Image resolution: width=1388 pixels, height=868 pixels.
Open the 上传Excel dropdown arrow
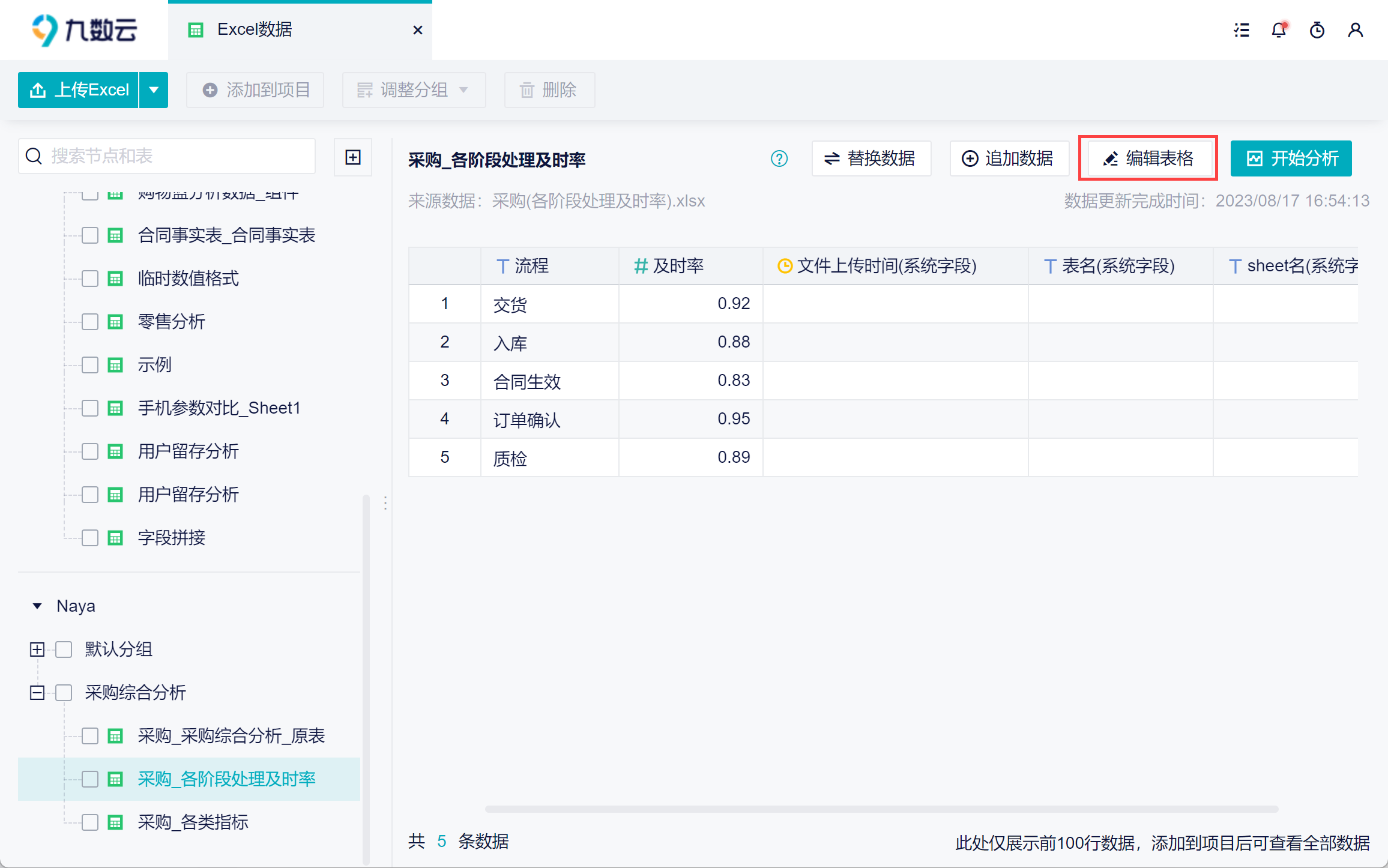[154, 90]
